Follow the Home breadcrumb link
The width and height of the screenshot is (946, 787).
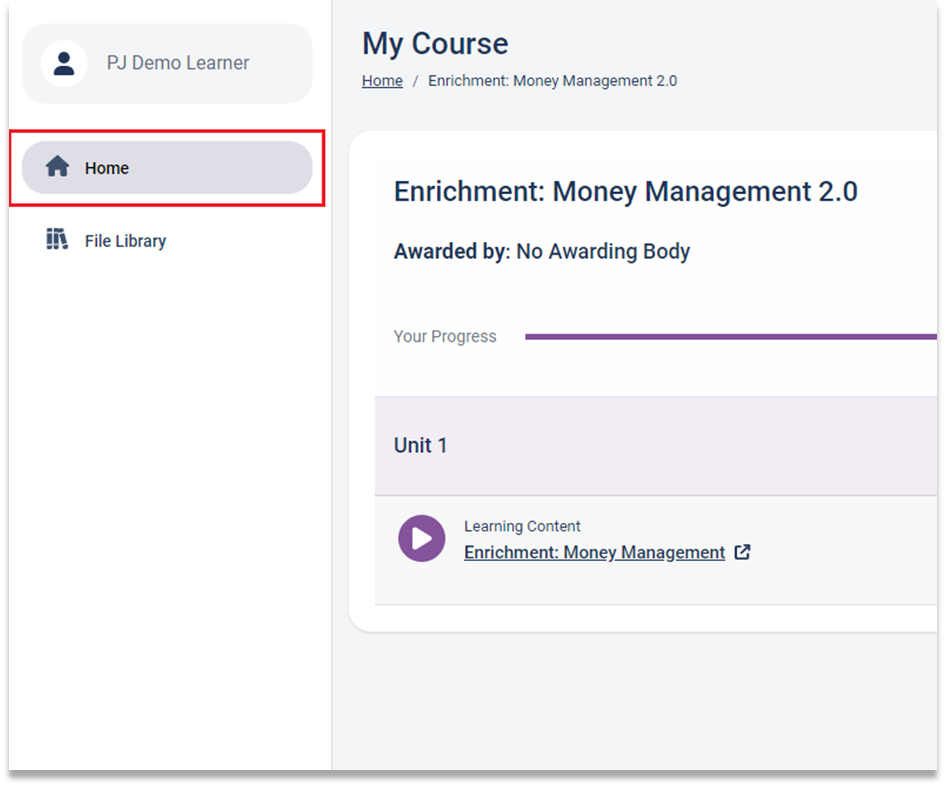point(383,81)
